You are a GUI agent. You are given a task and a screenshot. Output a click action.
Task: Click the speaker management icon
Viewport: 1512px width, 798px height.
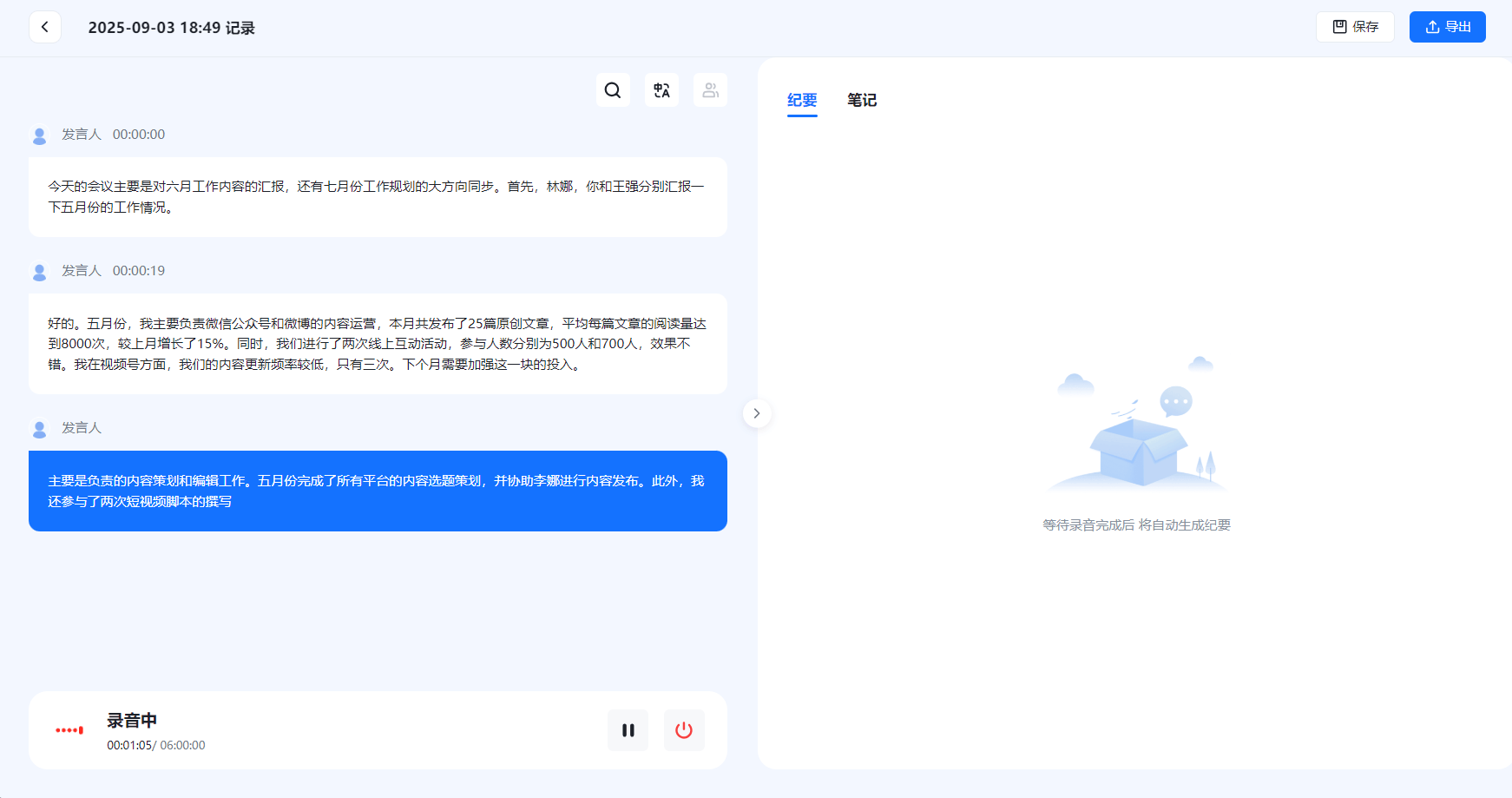click(710, 90)
